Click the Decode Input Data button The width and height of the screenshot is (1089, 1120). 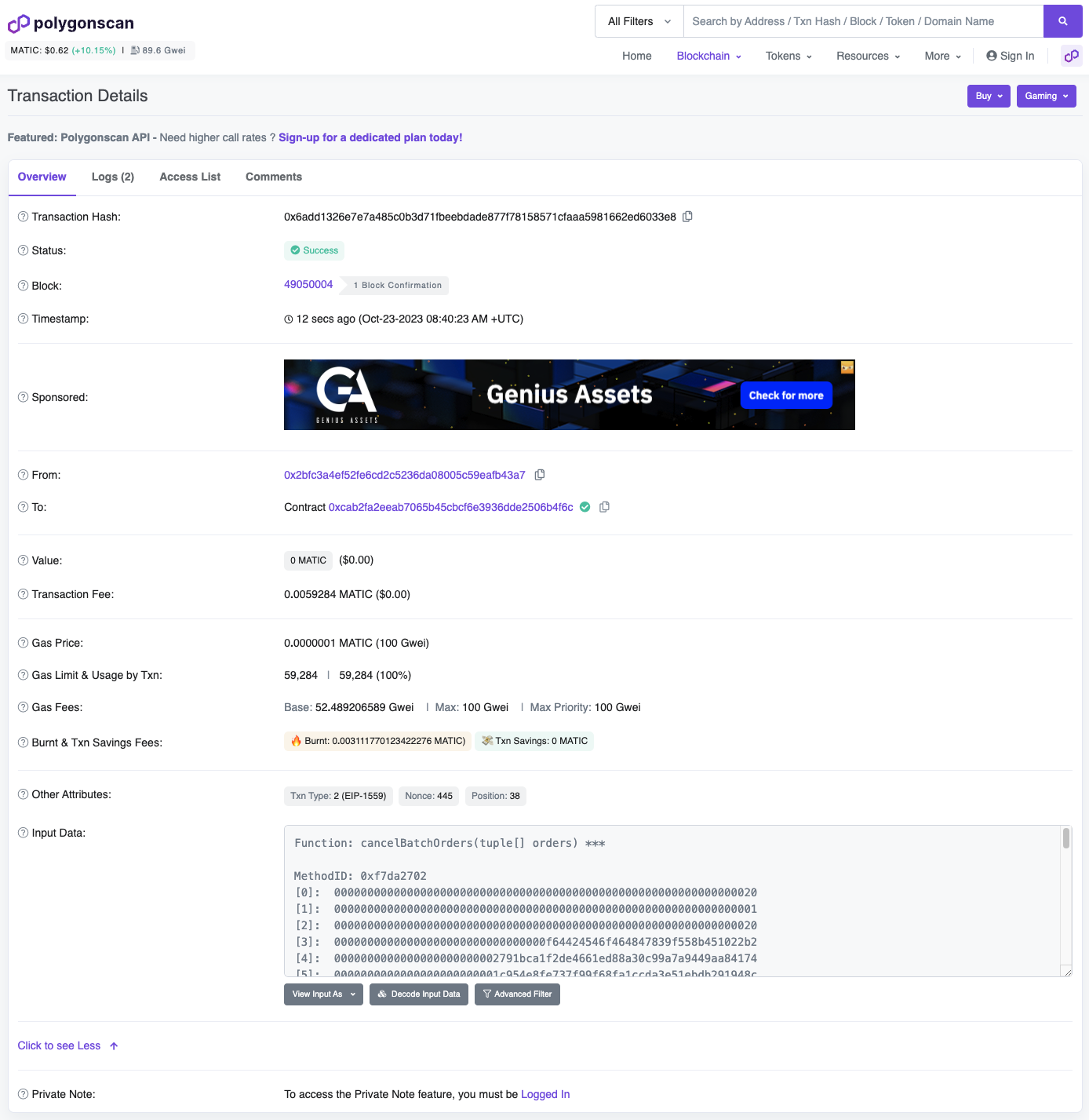(x=419, y=994)
